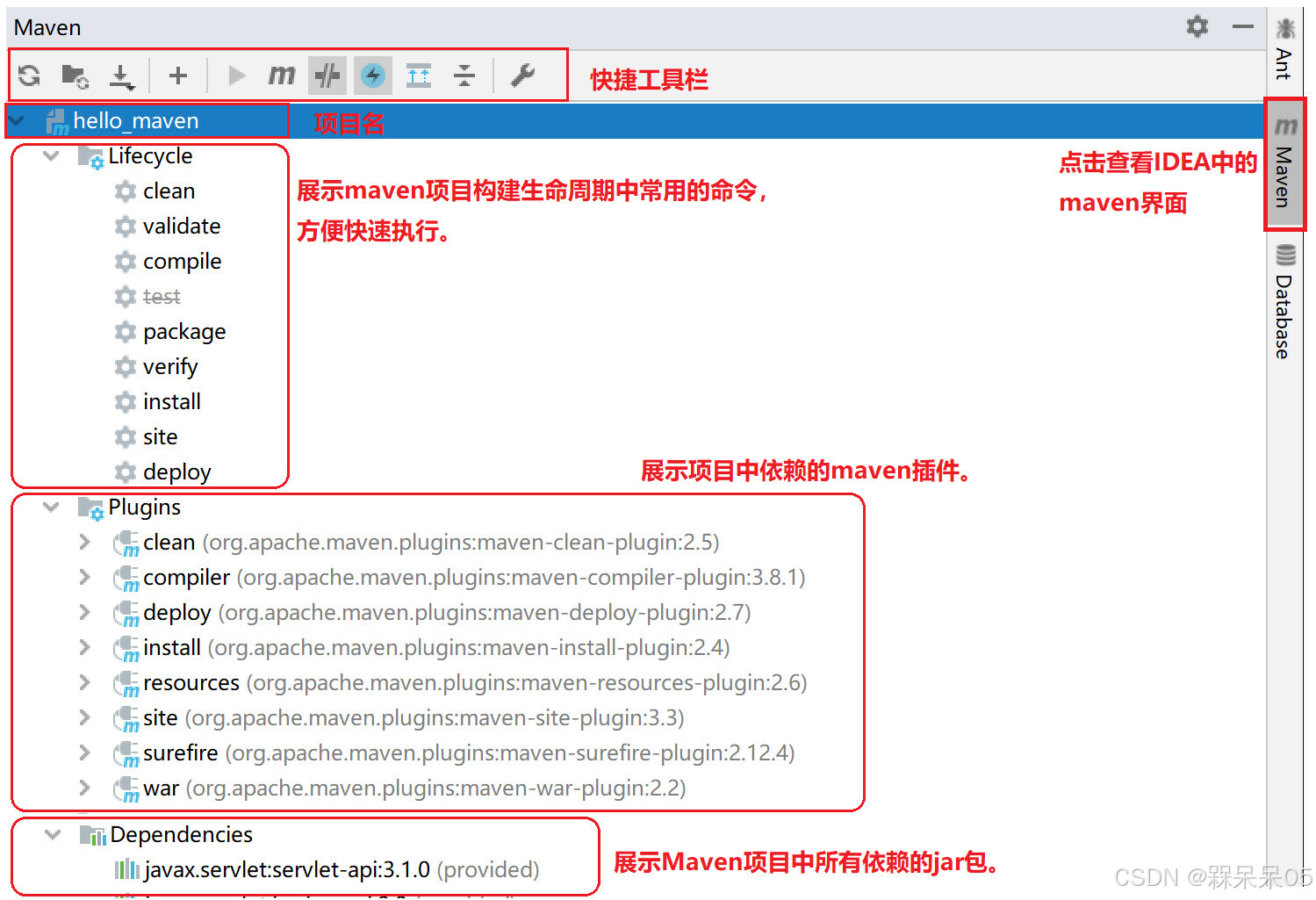Select the Maven side tab
This screenshot has height=900, width=1316.
(1285, 163)
